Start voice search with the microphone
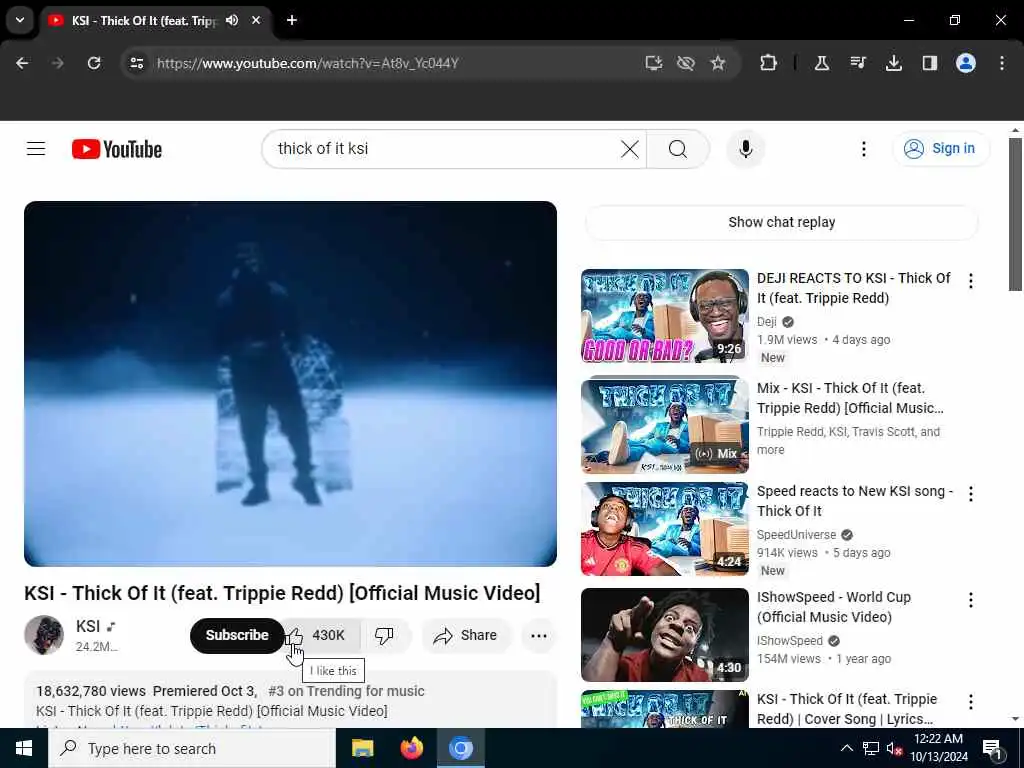This screenshot has height=768, width=1024. (745, 149)
